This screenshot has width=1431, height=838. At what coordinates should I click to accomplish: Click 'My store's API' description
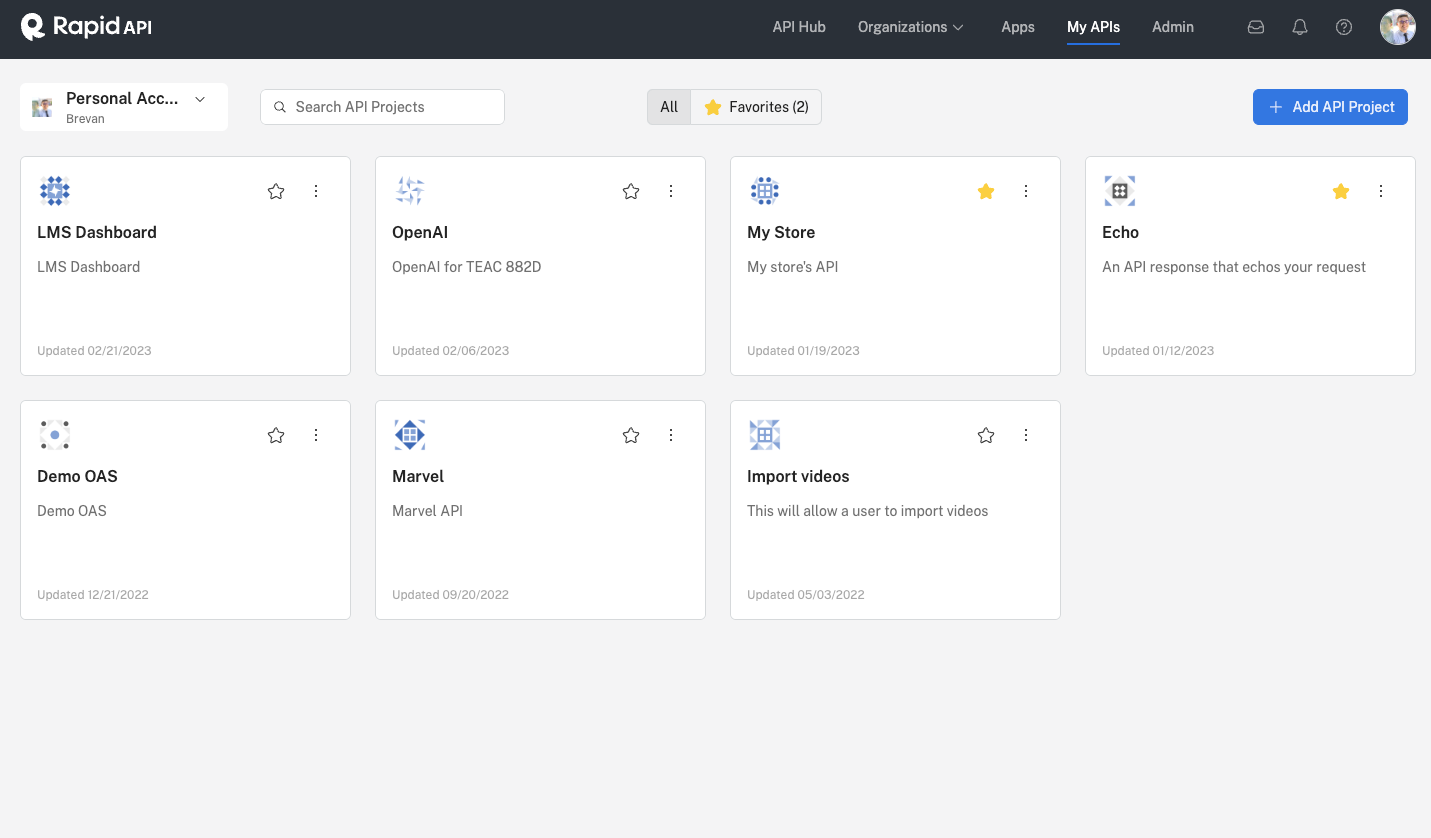[x=793, y=267]
